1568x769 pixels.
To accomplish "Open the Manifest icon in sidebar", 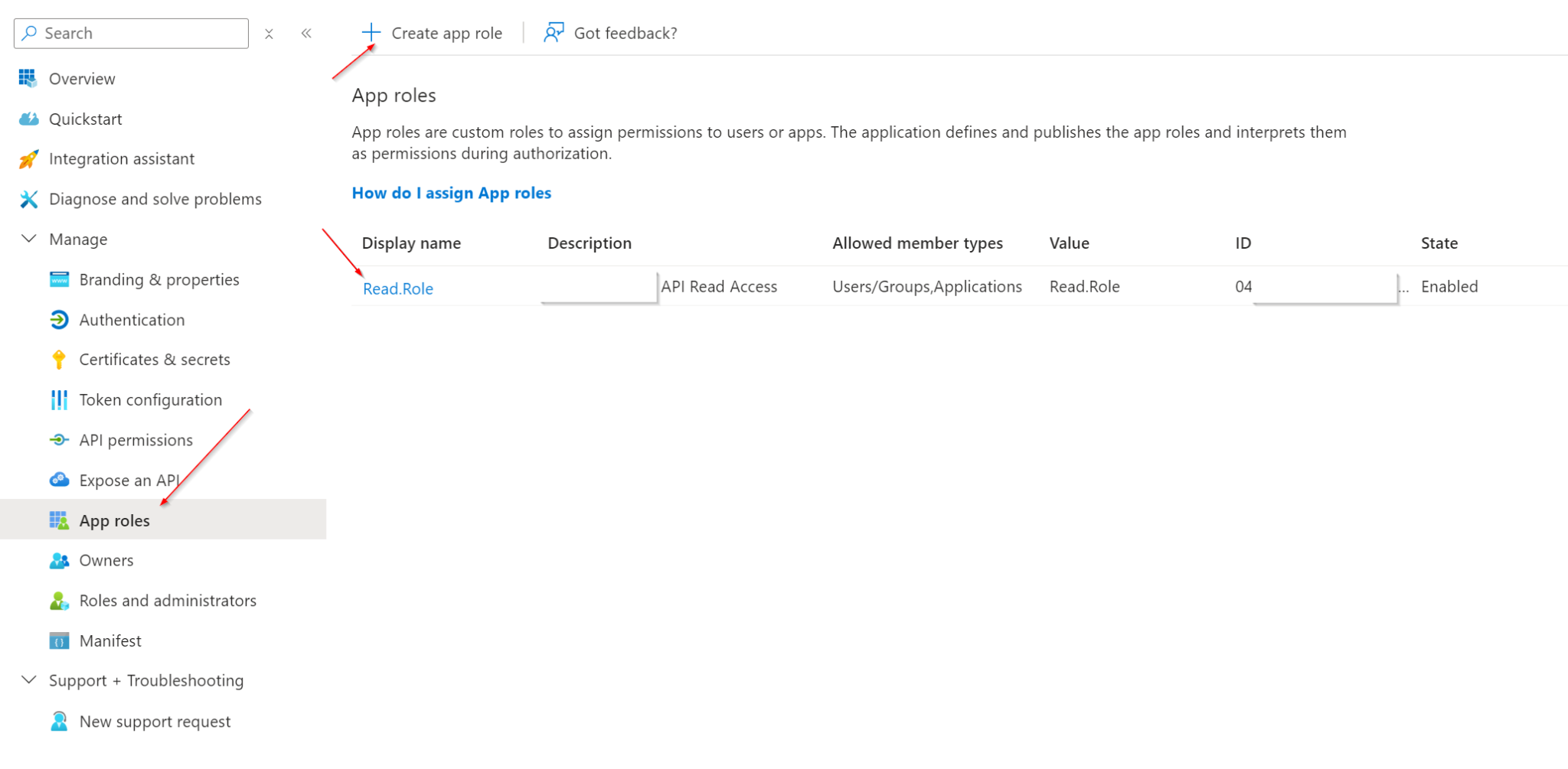I will point(59,640).
